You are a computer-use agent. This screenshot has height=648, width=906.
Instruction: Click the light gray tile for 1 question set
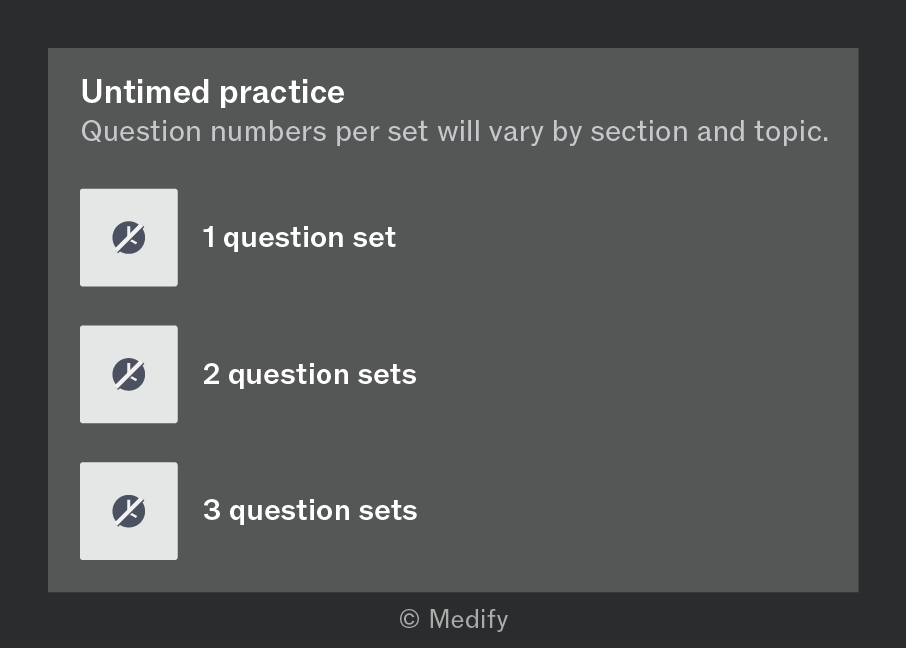click(129, 238)
